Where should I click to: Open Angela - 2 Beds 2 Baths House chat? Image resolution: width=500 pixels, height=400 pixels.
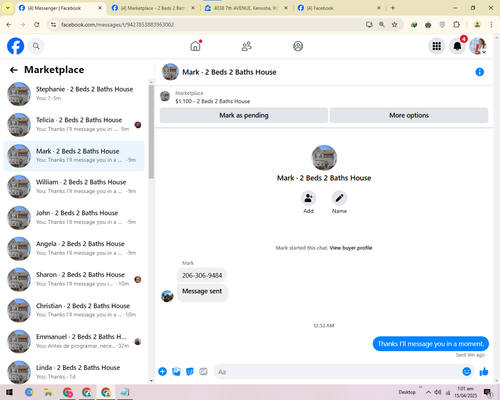coord(74,249)
